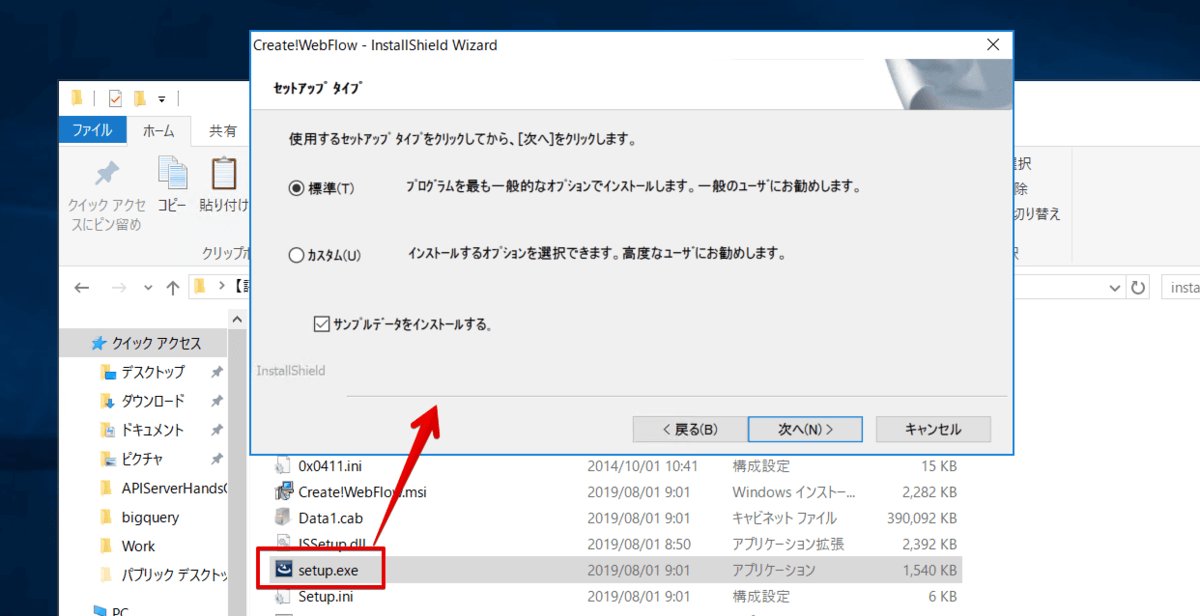
Task: Click the bigquery folder icon in sidebar
Action: [x=108, y=517]
